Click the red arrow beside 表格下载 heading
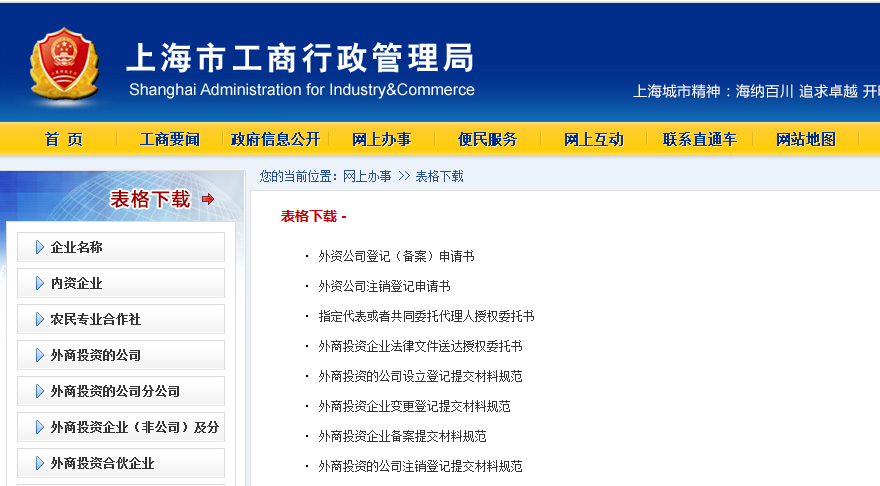Screen dimensions: 880x486 point(208,199)
